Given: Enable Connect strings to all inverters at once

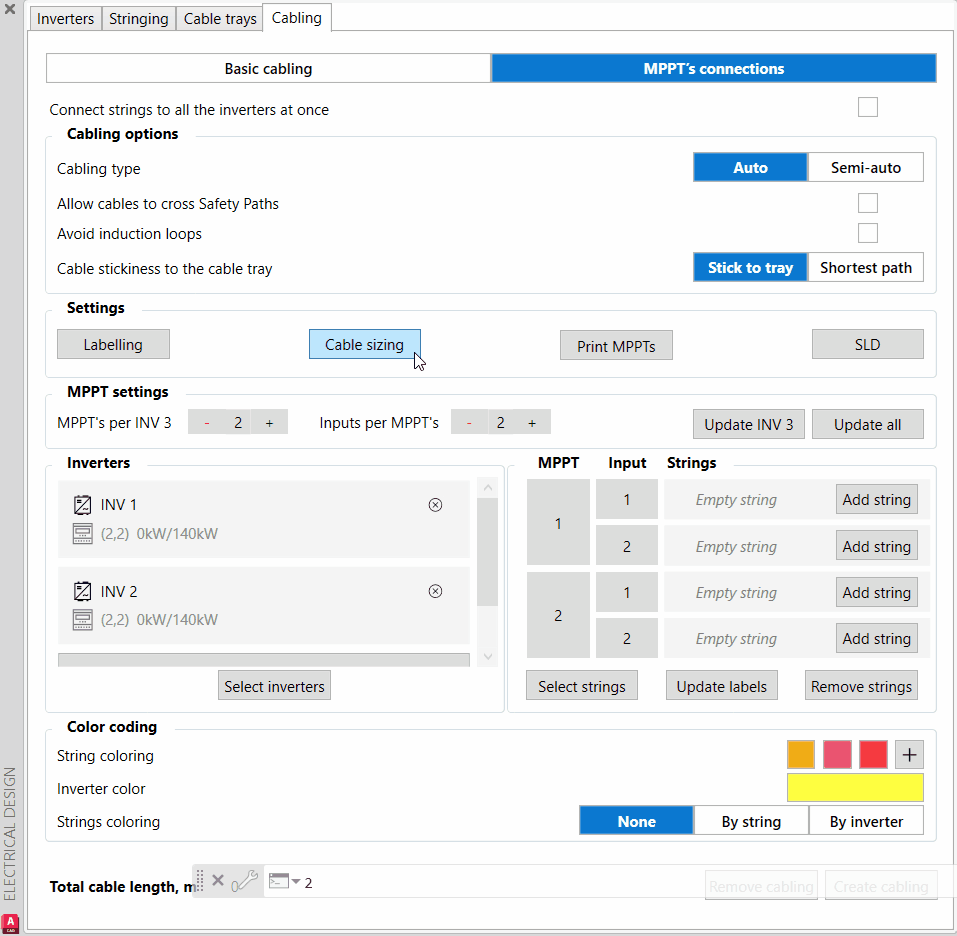Looking at the screenshot, I should [x=868, y=108].
